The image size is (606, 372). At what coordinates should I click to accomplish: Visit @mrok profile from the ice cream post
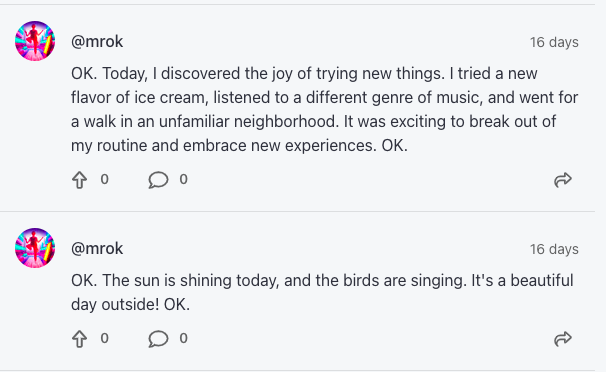pyautogui.click(x=97, y=42)
